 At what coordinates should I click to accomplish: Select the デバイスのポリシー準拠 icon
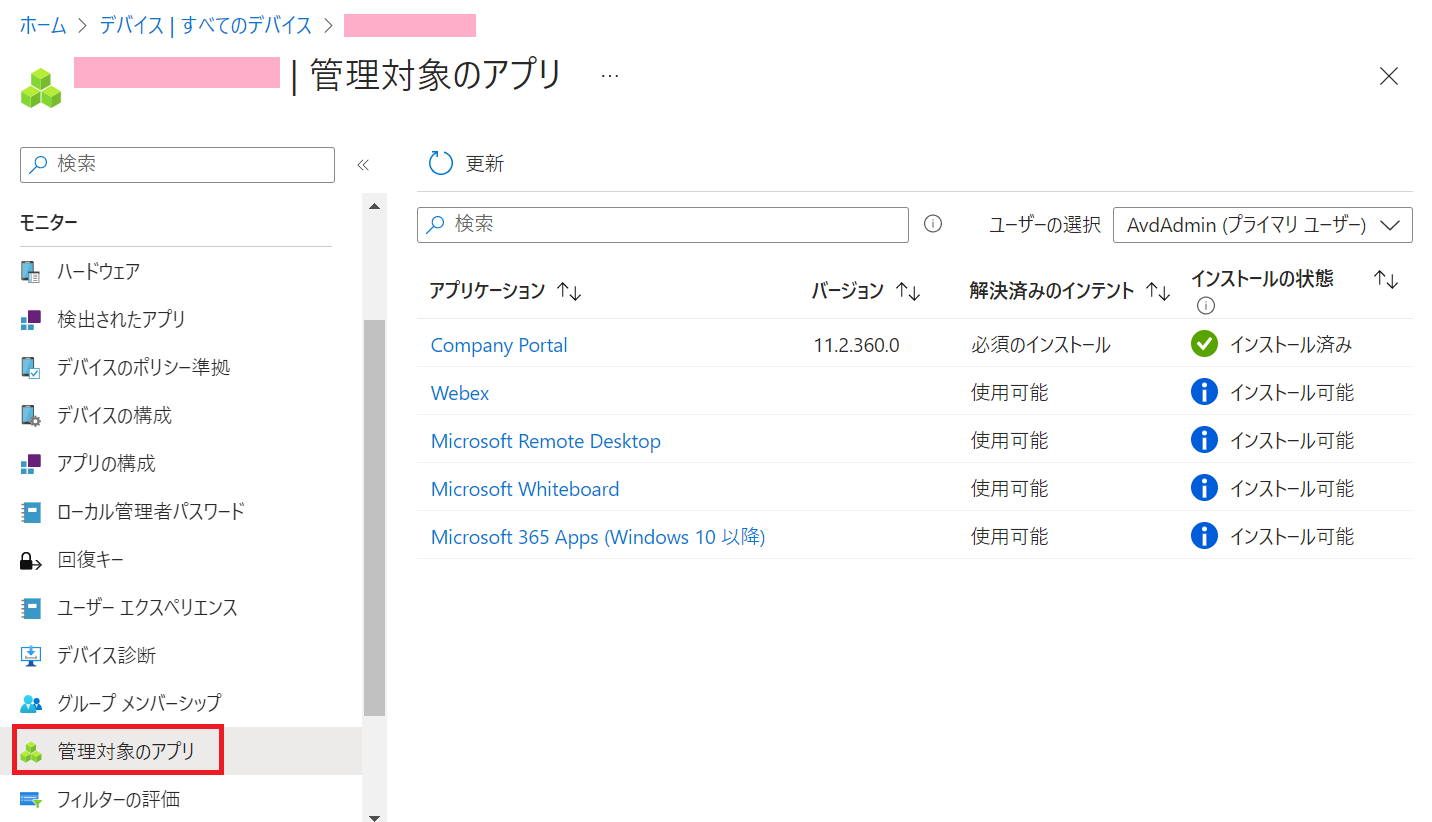pyautogui.click(x=31, y=368)
